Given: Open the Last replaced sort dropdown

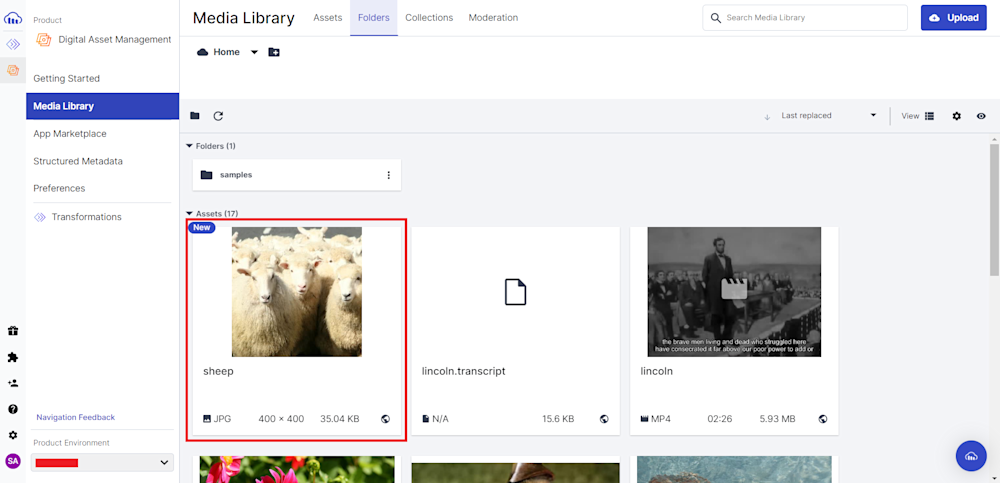Looking at the screenshot, I should pos(828,116).
